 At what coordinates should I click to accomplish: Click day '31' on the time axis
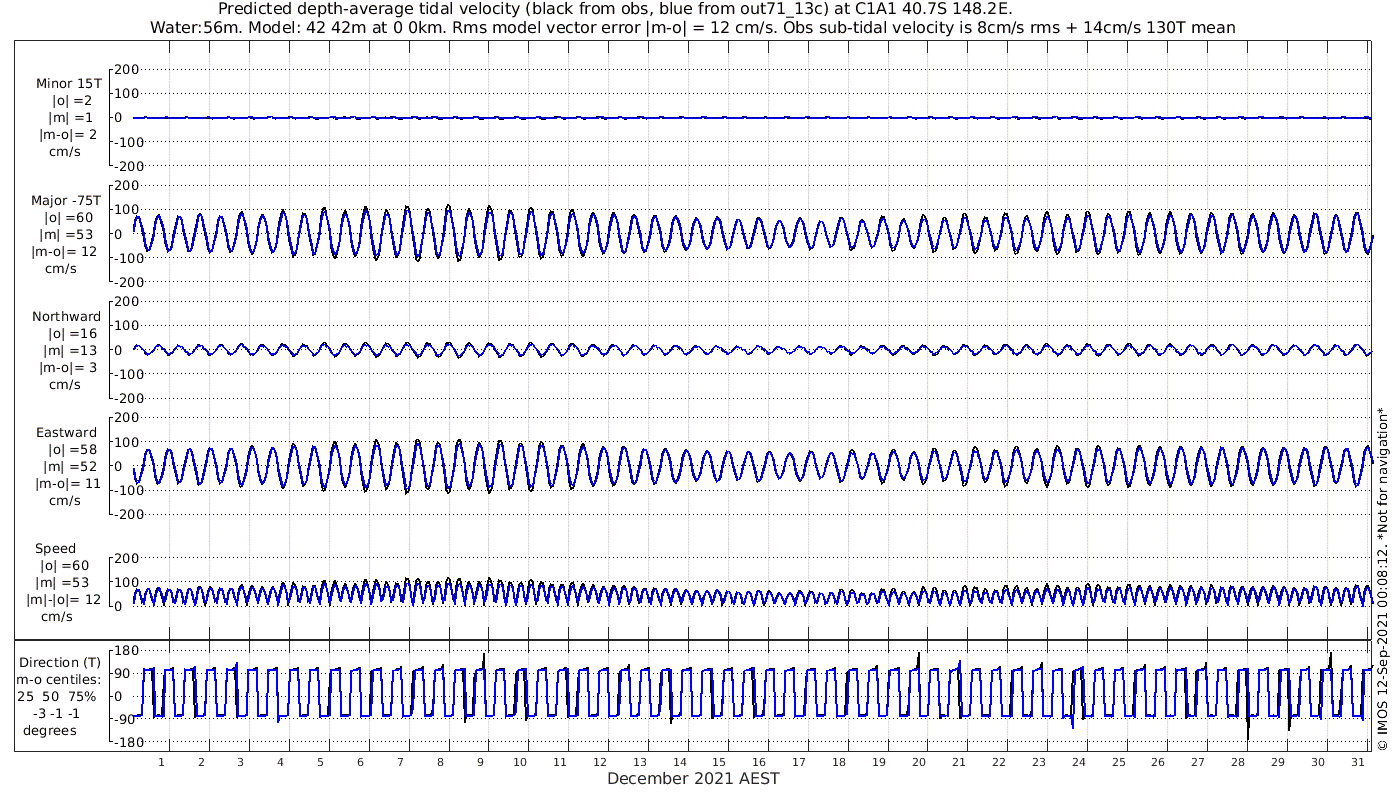(1357, 762)
